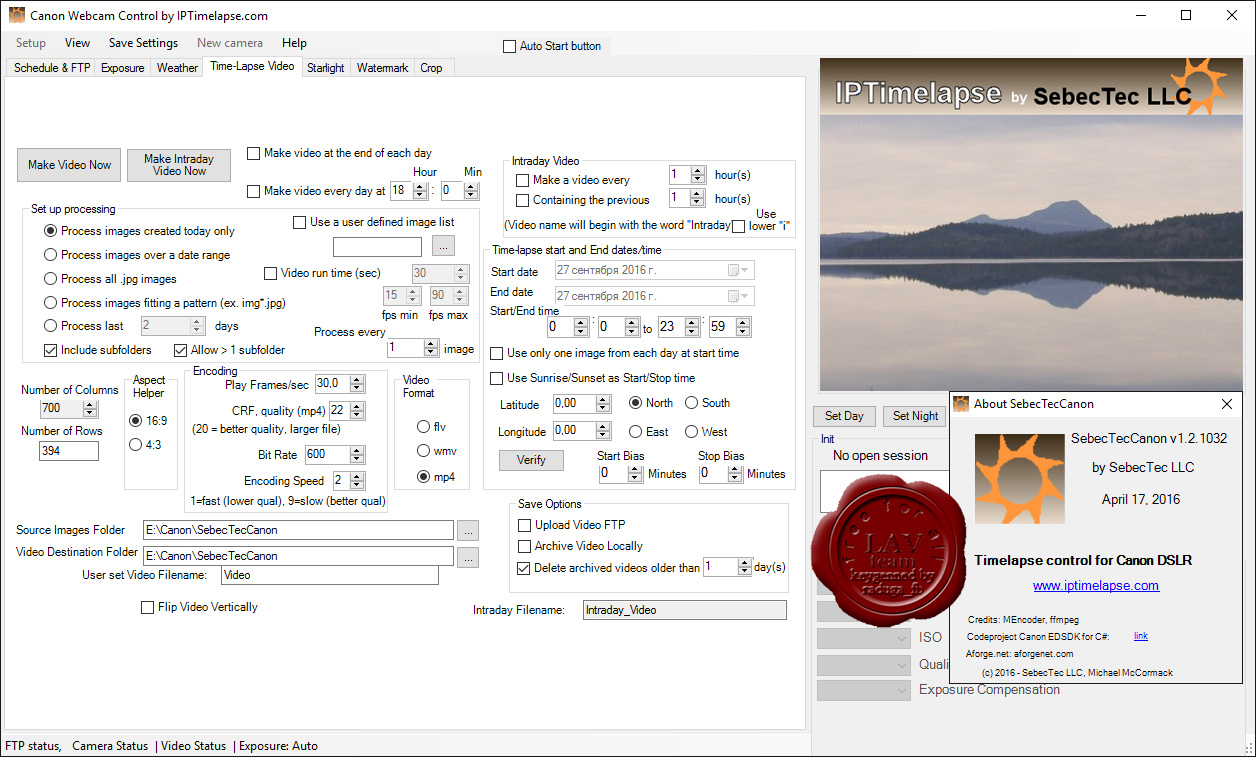1256x757 pixels.
Task: Click Make Intraday Video Now button
Action: (x=179, y=165)
